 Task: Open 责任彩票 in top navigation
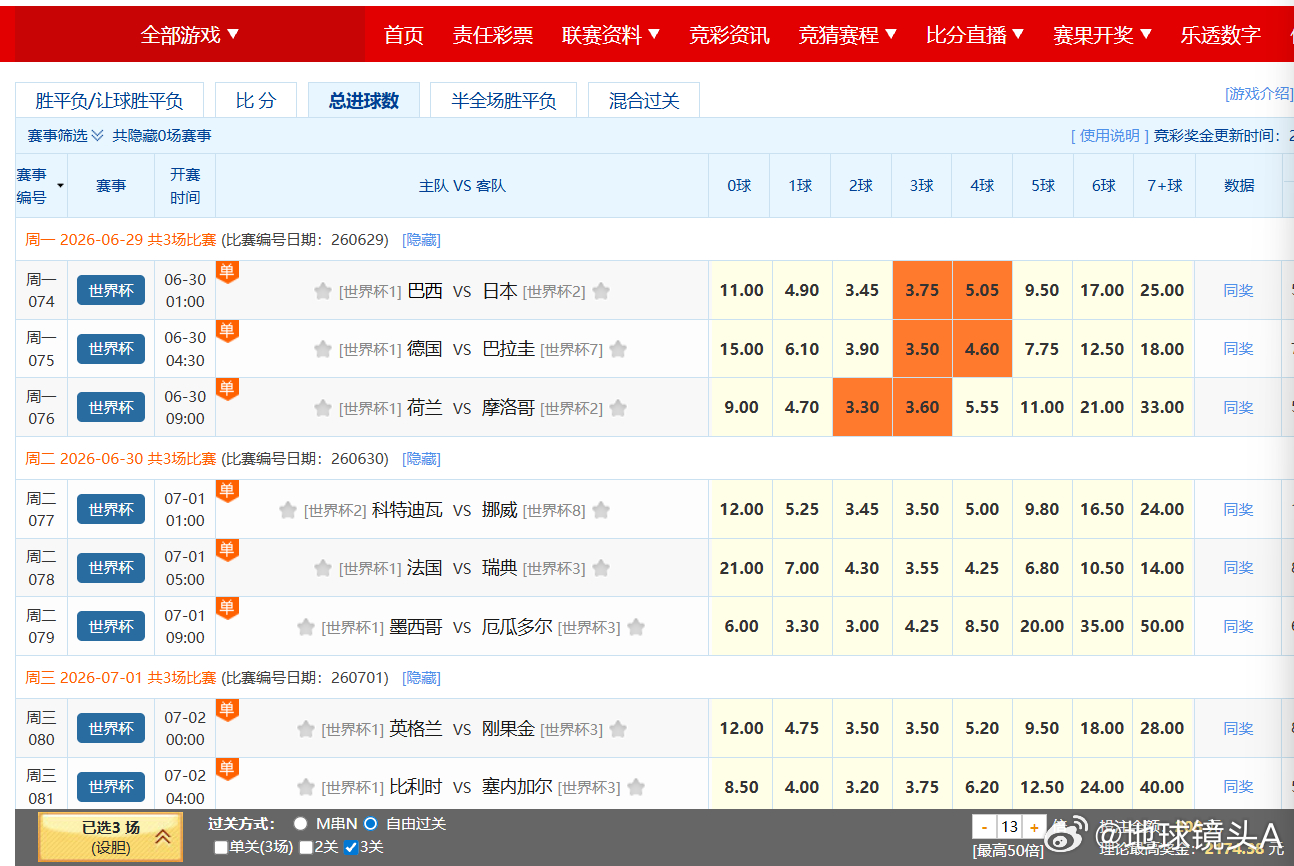[493, 35]
